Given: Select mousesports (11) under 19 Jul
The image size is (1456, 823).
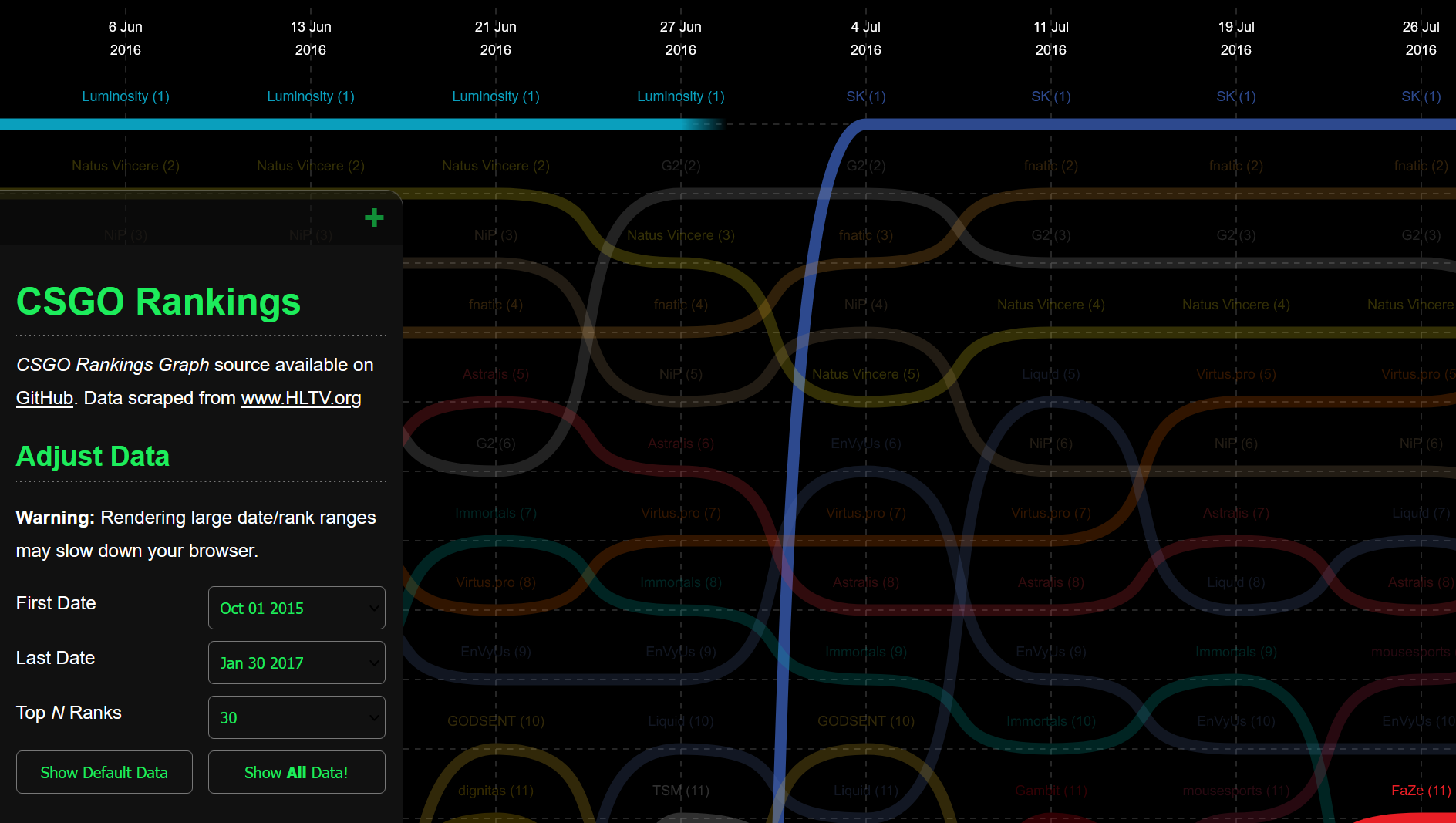Looking at the screenshot, I should click(x=1236, y=791).
